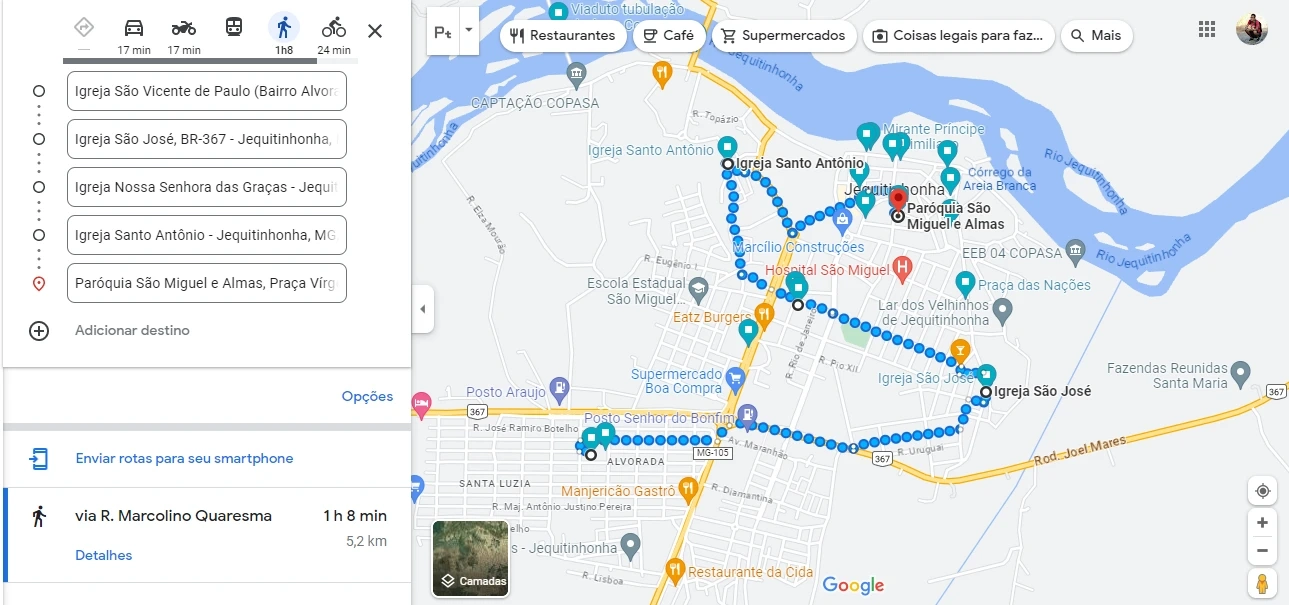Click Enviar rotas para seu smartphone
Image resolution: width=1289 pixels, height=605 pixels.
[185, 459]
